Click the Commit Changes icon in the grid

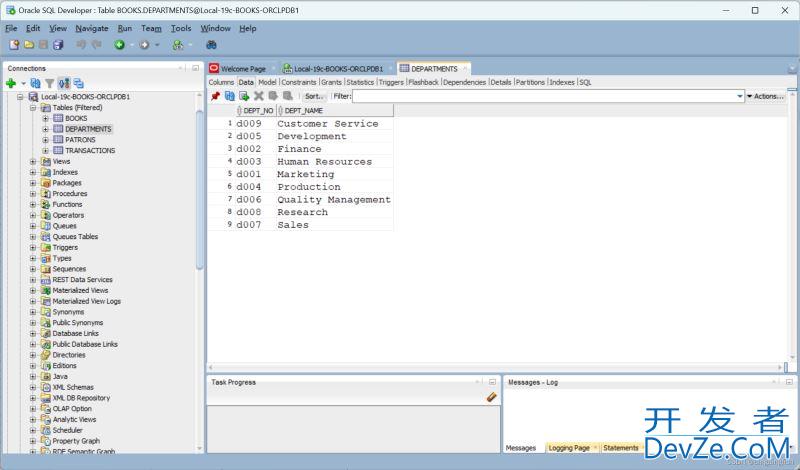[x=273, y=96]
